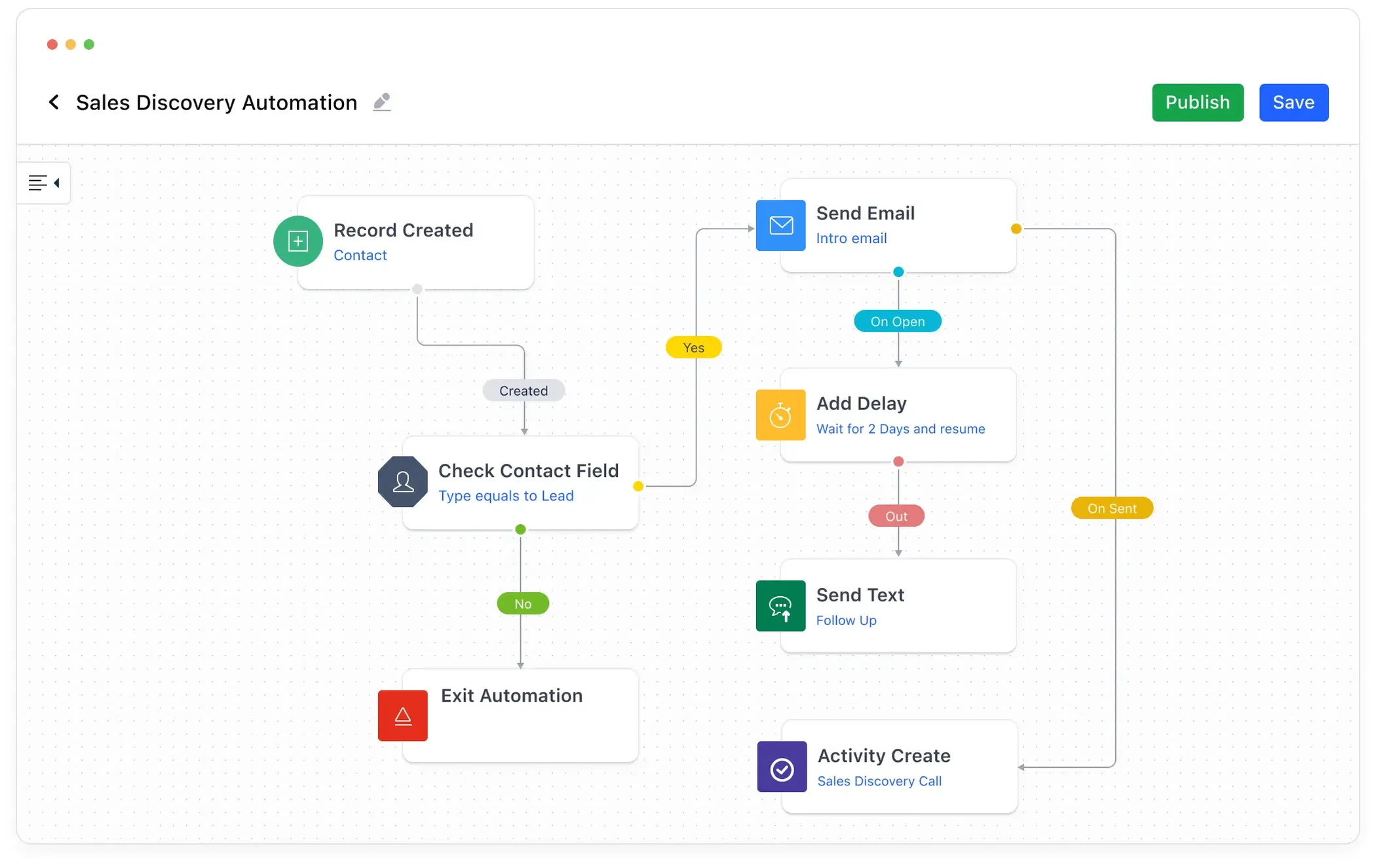This screenshot has width=1376, height=868.
Task: Expand the On Sent branch connector
Action: coord(1113,508)
